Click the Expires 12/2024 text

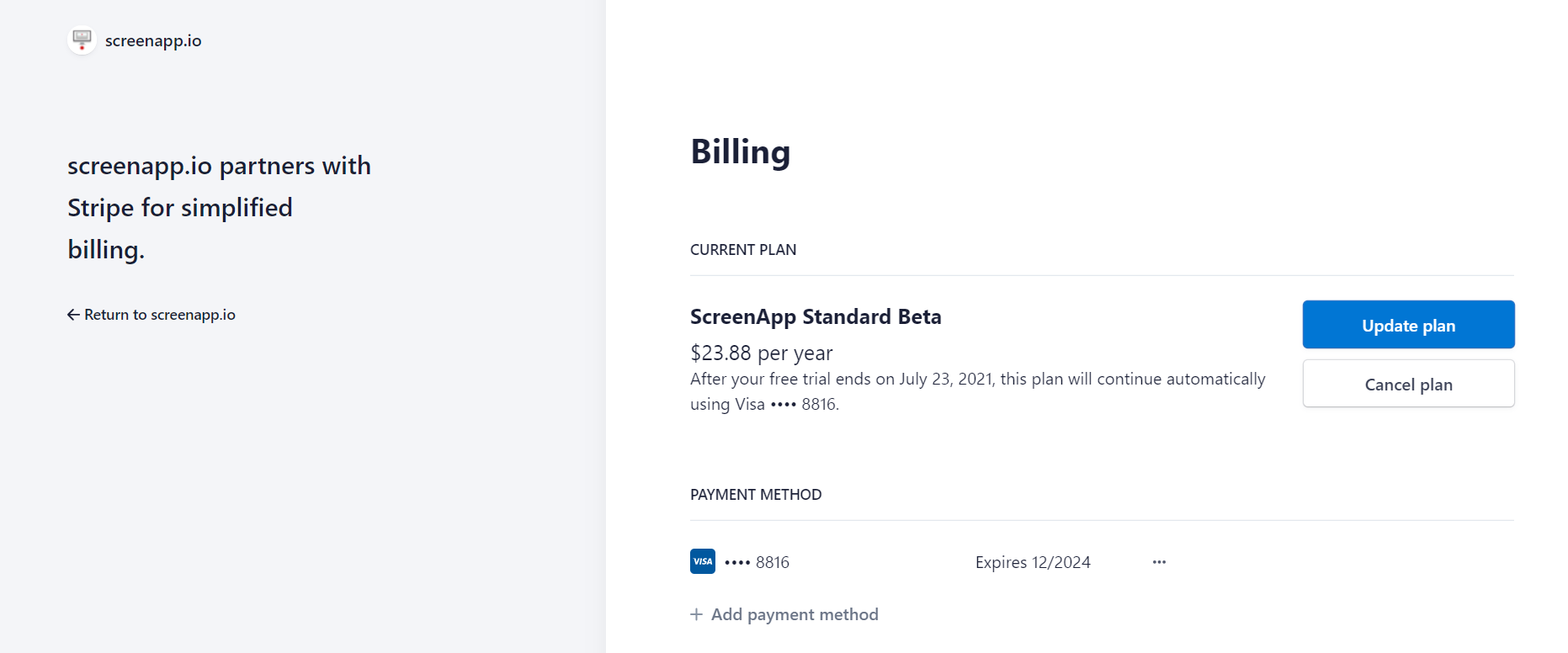click(x=1032, y=562)
